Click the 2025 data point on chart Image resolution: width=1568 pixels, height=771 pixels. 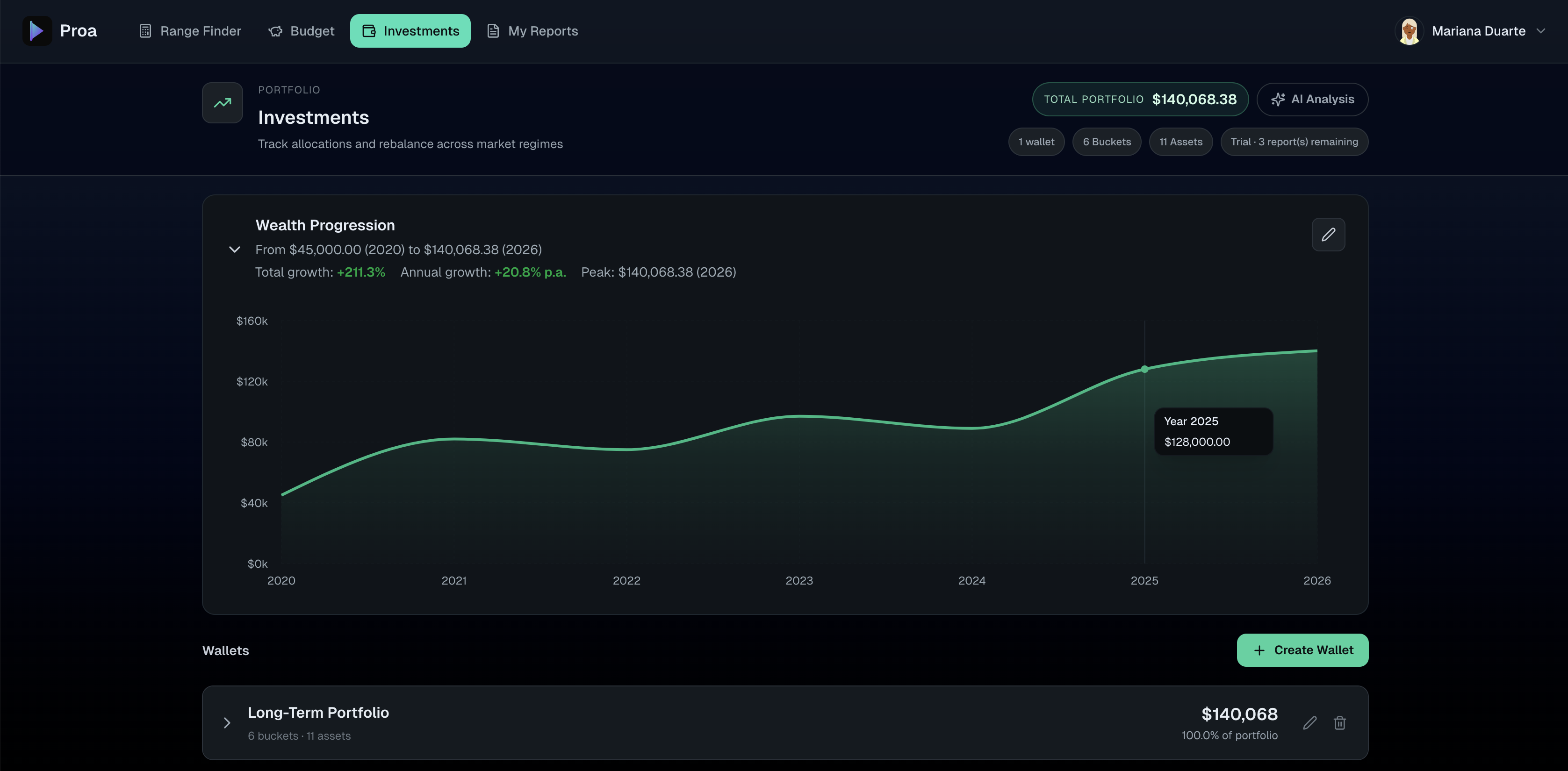(x=1144, y=369)
